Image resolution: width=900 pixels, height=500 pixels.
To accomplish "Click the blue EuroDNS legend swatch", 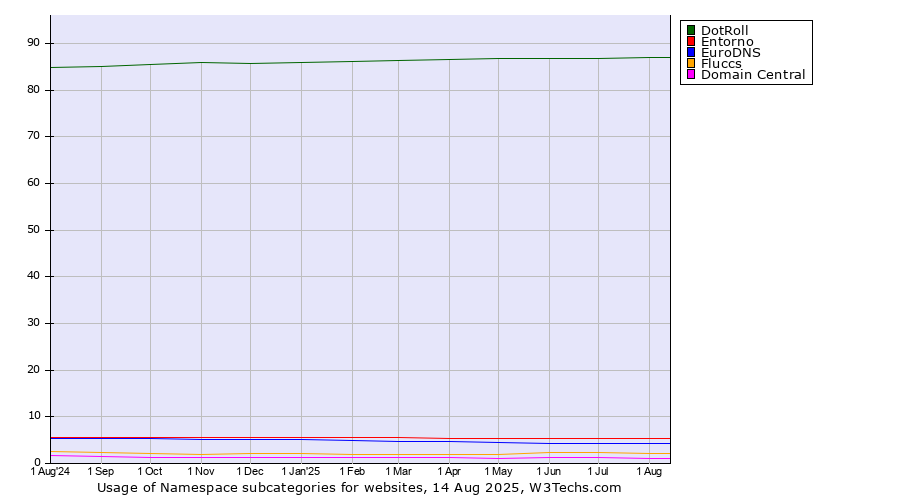I will coord(691,52).
